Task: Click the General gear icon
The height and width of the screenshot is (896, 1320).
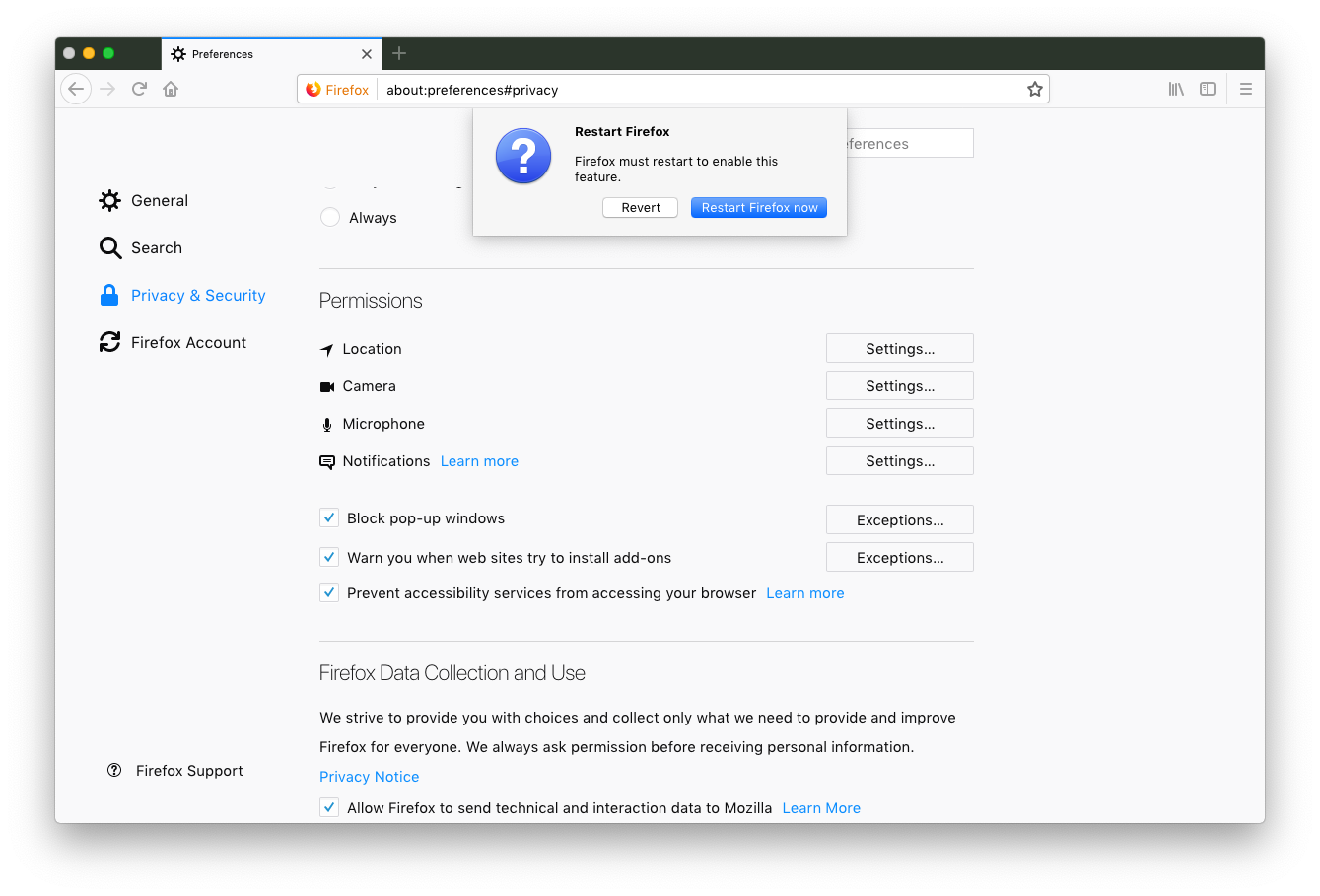Action: 109,200
